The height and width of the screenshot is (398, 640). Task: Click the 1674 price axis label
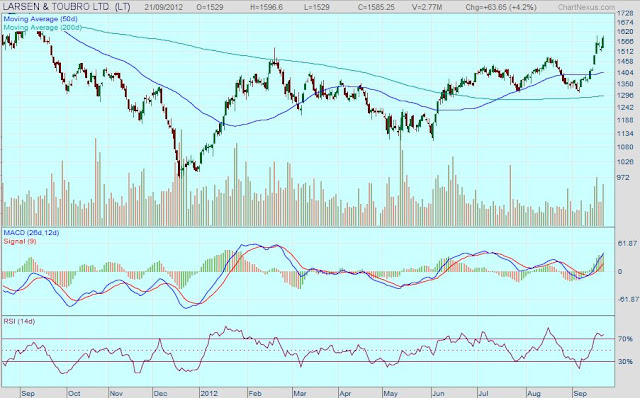[x=625, y=22]
